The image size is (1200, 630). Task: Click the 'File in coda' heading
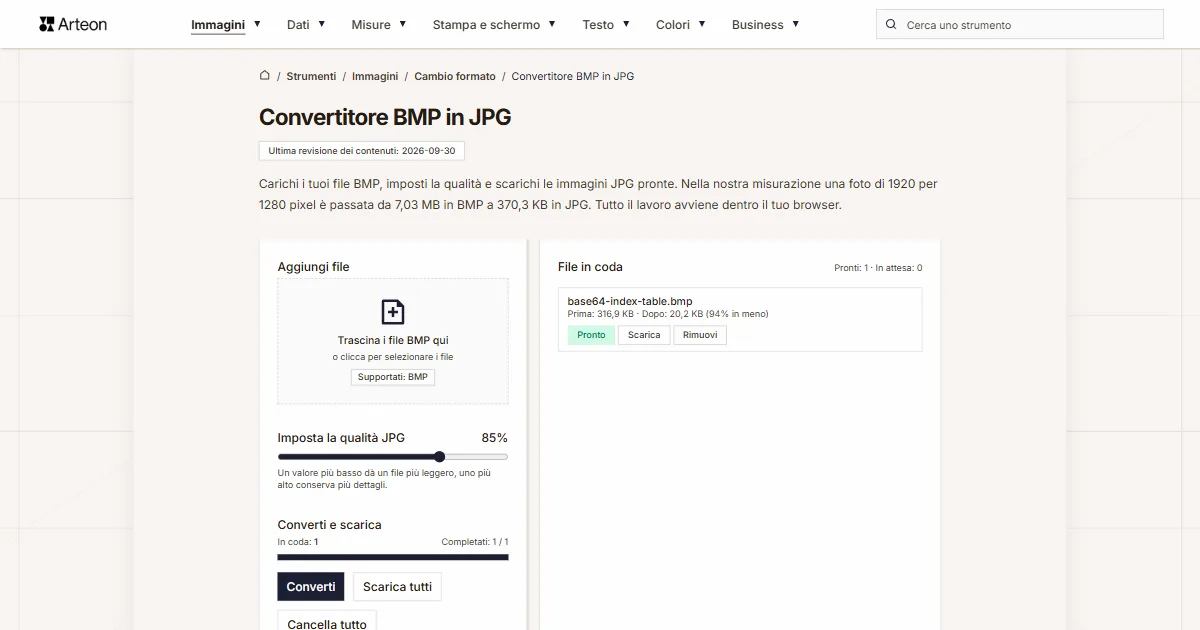pos(590,267)
